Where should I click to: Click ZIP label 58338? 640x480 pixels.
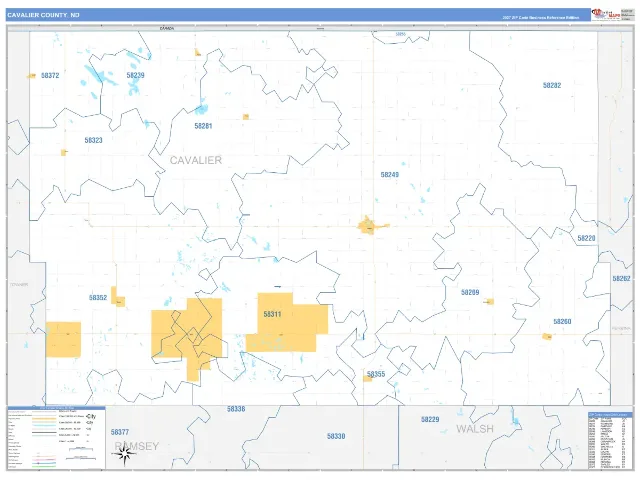click(x=236, y=409)
